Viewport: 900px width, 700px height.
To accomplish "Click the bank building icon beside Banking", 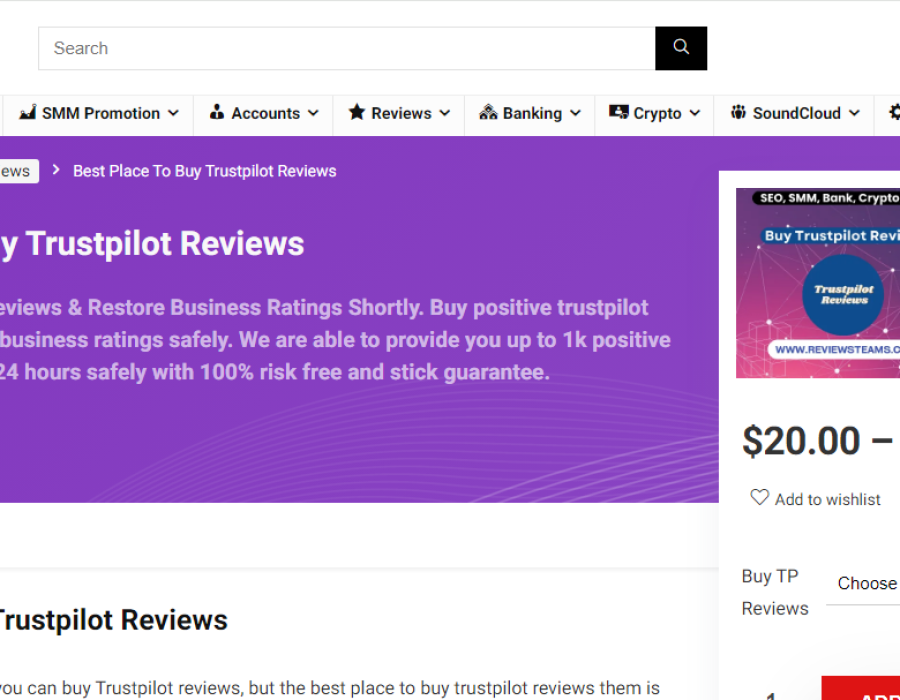I will (488, 113).
